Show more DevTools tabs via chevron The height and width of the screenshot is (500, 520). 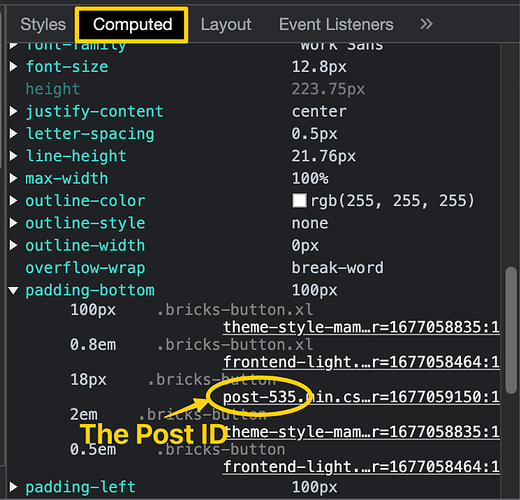pos(426,24)
